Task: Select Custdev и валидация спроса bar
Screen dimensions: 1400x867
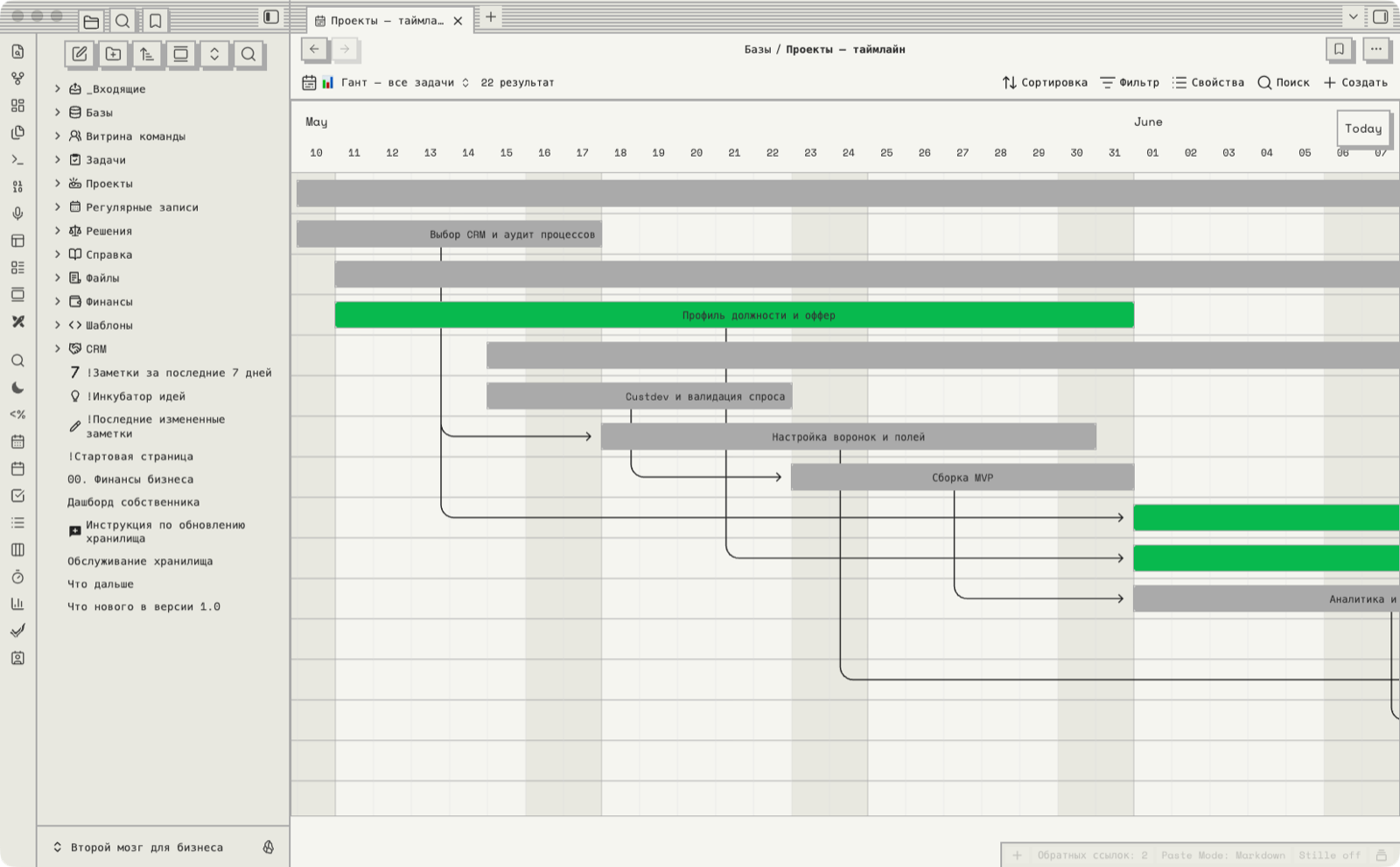Action: 639,396
